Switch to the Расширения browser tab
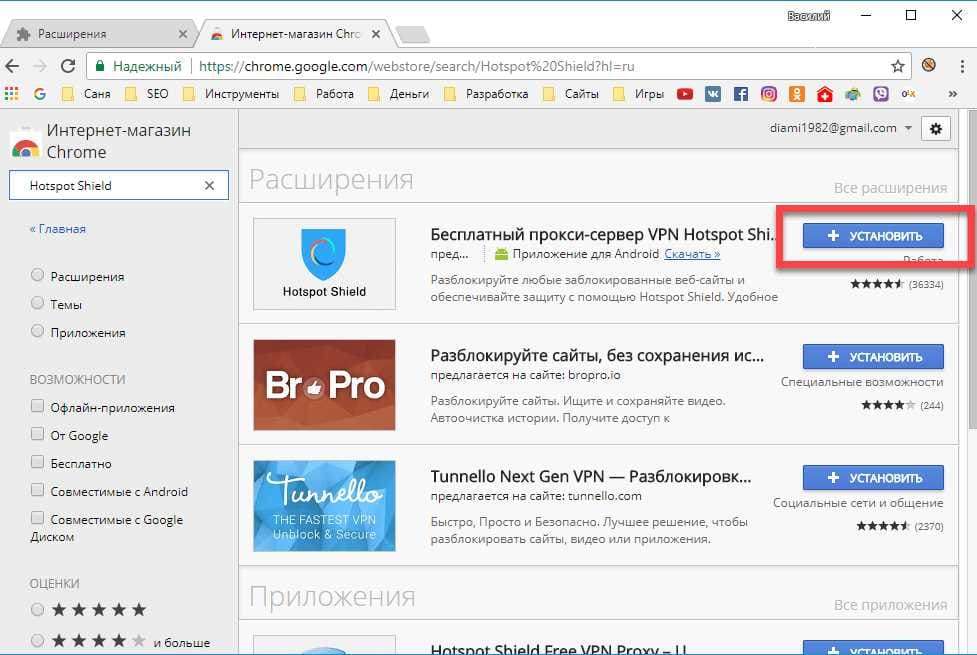The width and height of the screenshot is (977, 655). point(98,34)
